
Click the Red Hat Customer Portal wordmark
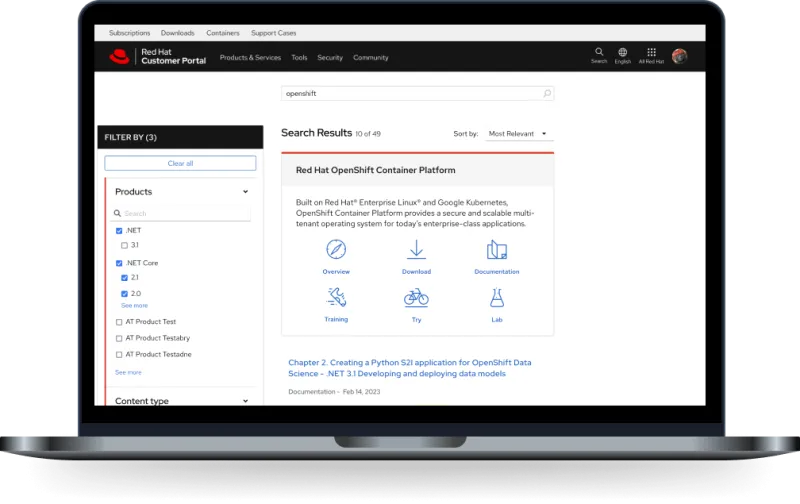coord(173,56)
